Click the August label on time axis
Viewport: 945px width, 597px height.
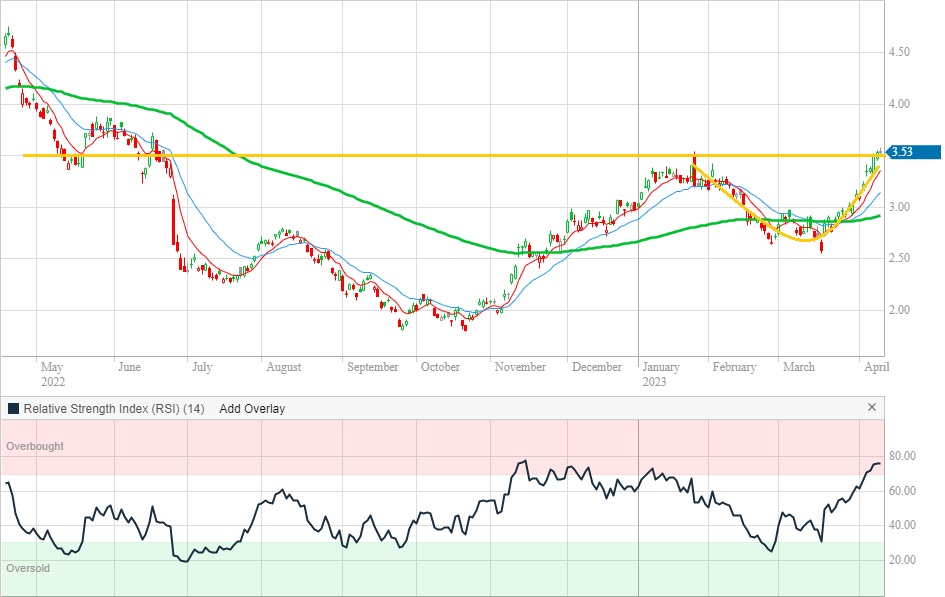click(284, 367)
